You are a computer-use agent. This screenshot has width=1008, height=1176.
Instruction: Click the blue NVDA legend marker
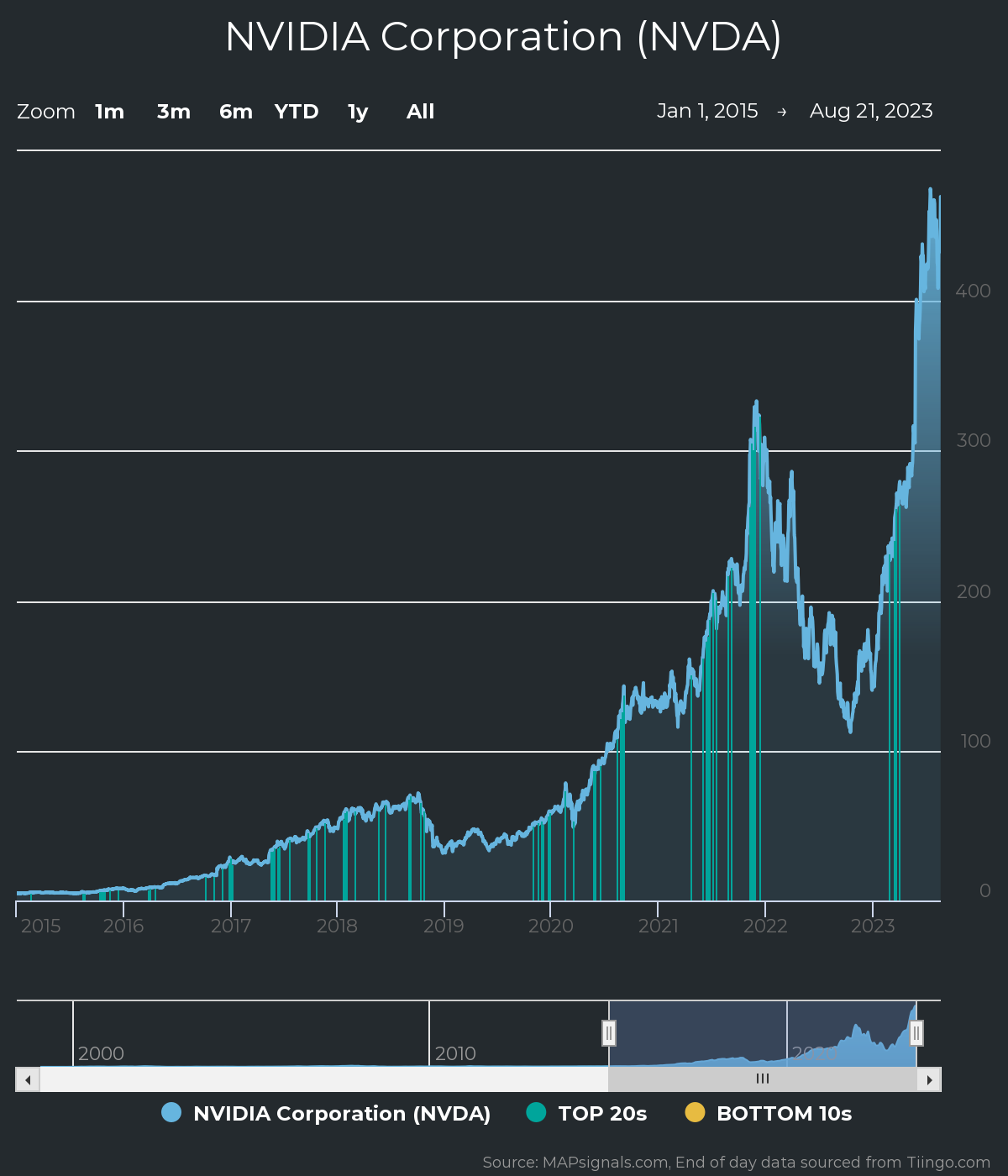click(x=171, y=1112)
